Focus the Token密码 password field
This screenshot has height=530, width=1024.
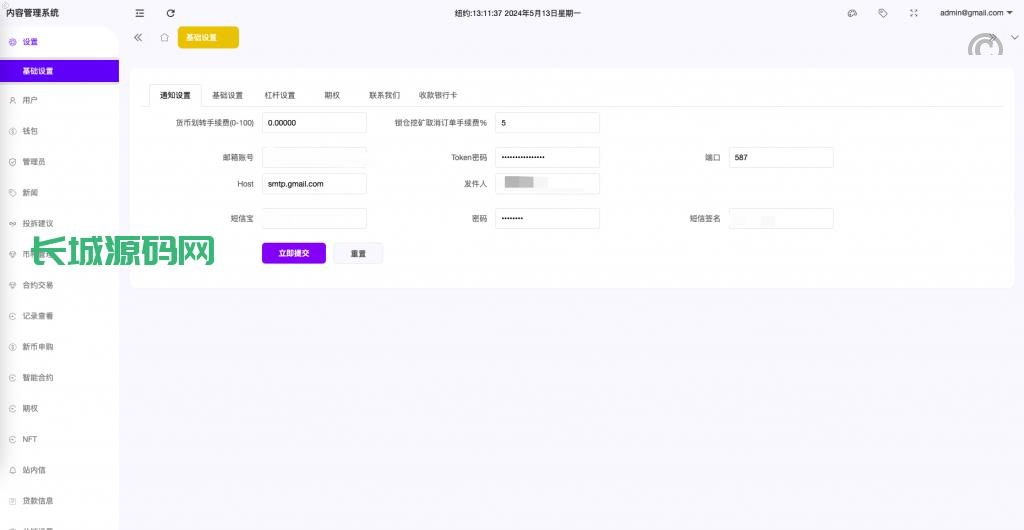547,157
